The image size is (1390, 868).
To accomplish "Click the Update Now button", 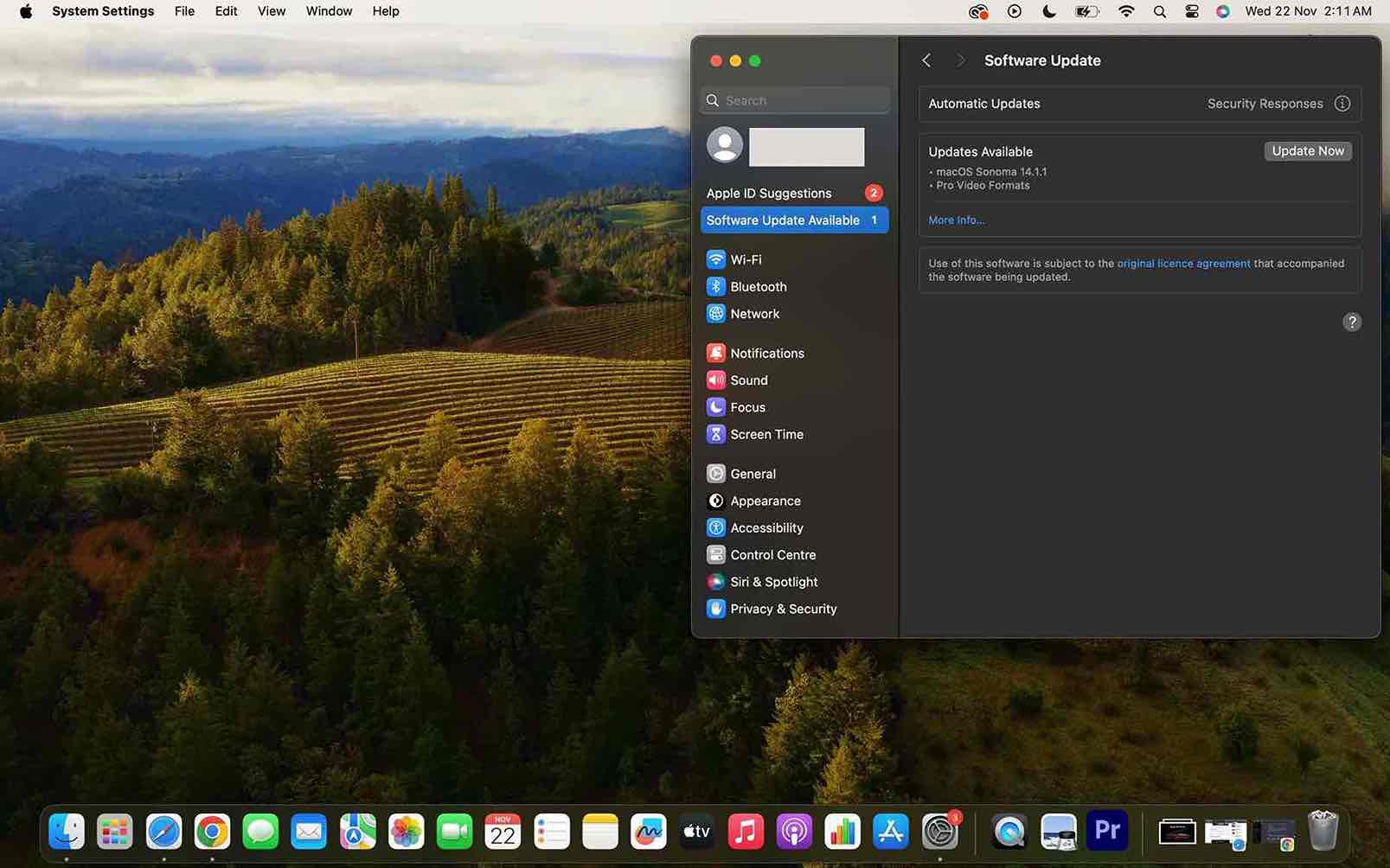I will click(x=1307, y=151).
